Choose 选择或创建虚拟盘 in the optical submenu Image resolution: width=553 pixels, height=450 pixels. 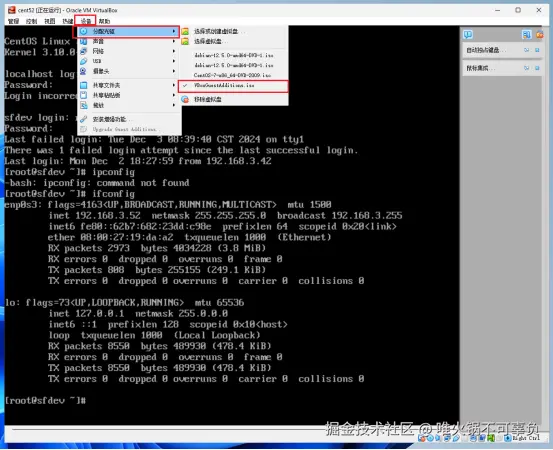234,31
